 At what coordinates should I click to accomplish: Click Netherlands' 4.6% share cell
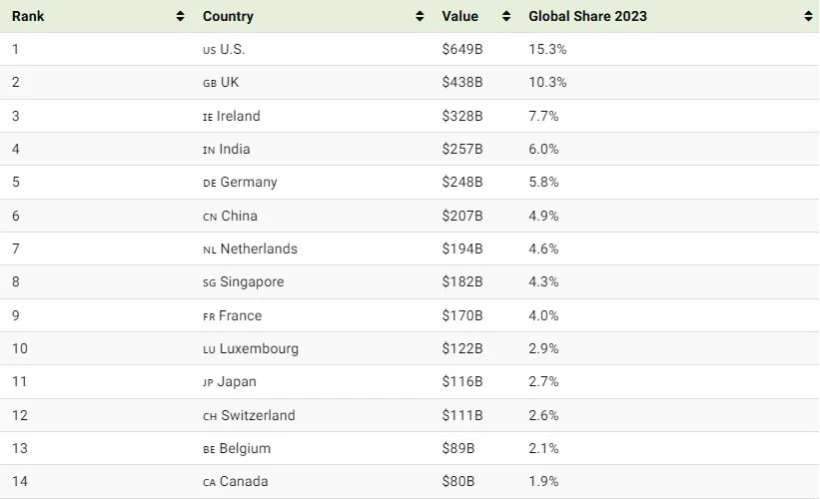coord(543,249)
